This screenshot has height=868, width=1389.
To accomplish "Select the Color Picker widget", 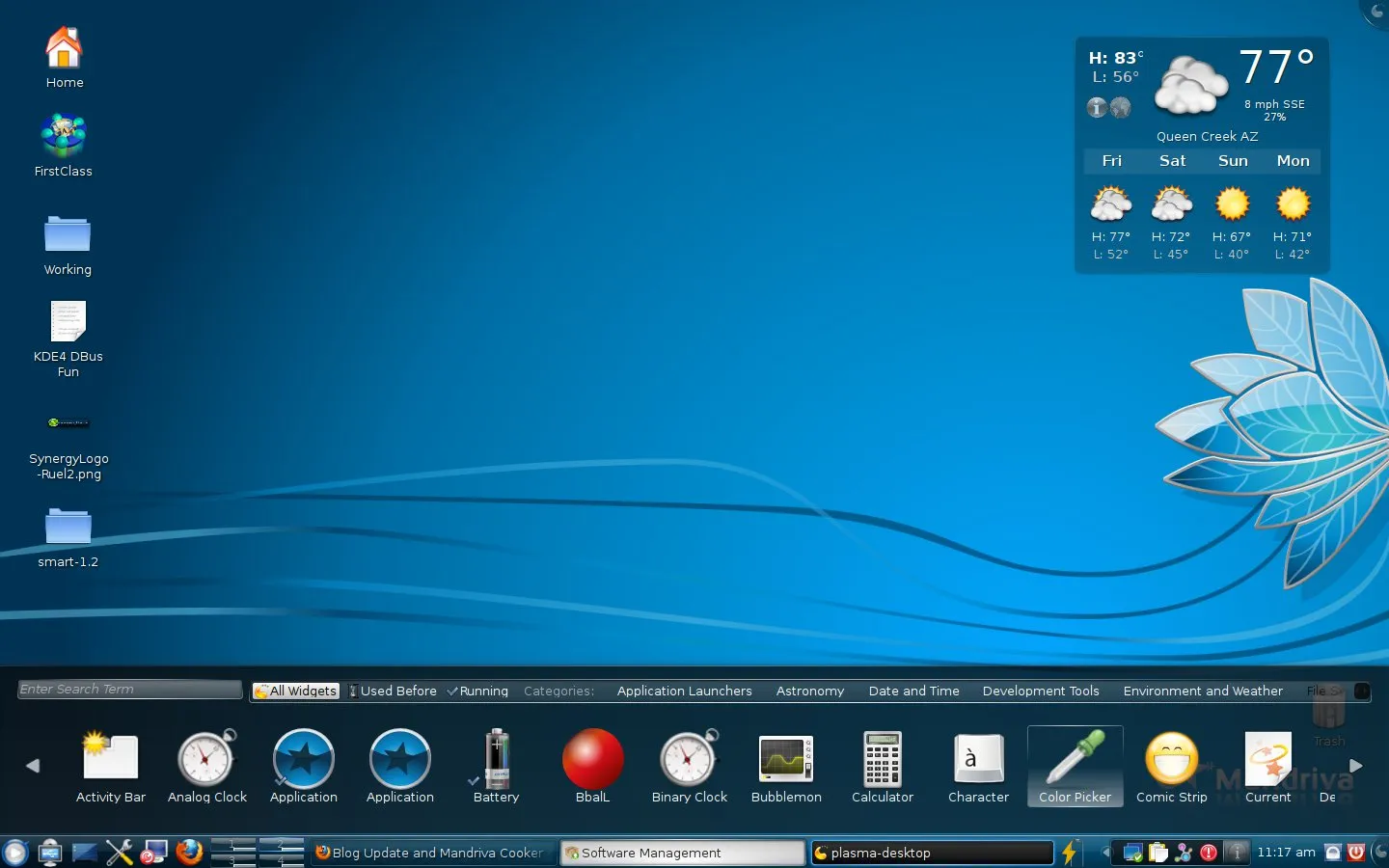I will (1075, 766).
